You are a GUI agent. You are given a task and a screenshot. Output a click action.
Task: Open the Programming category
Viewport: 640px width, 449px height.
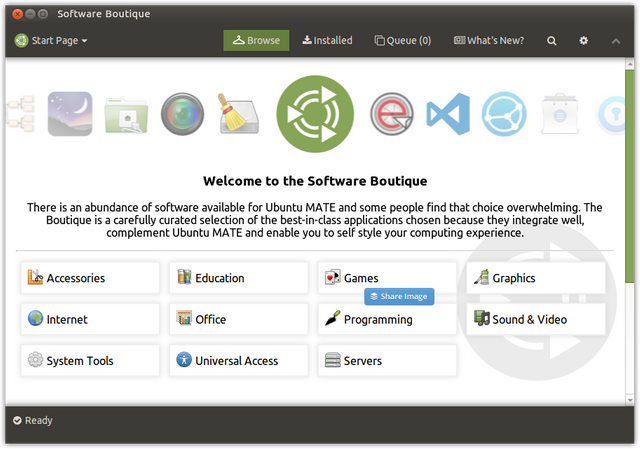[387, 319]
